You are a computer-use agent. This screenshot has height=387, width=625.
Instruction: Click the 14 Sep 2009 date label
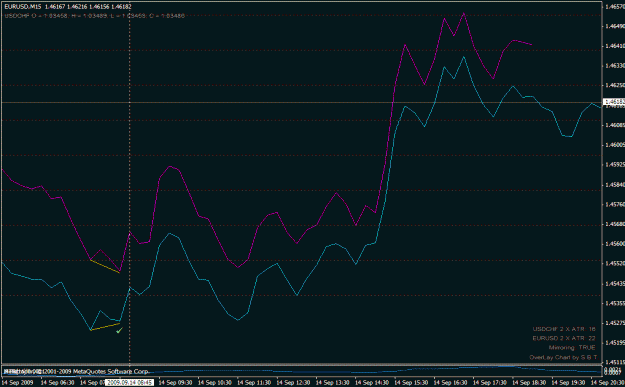17,383
